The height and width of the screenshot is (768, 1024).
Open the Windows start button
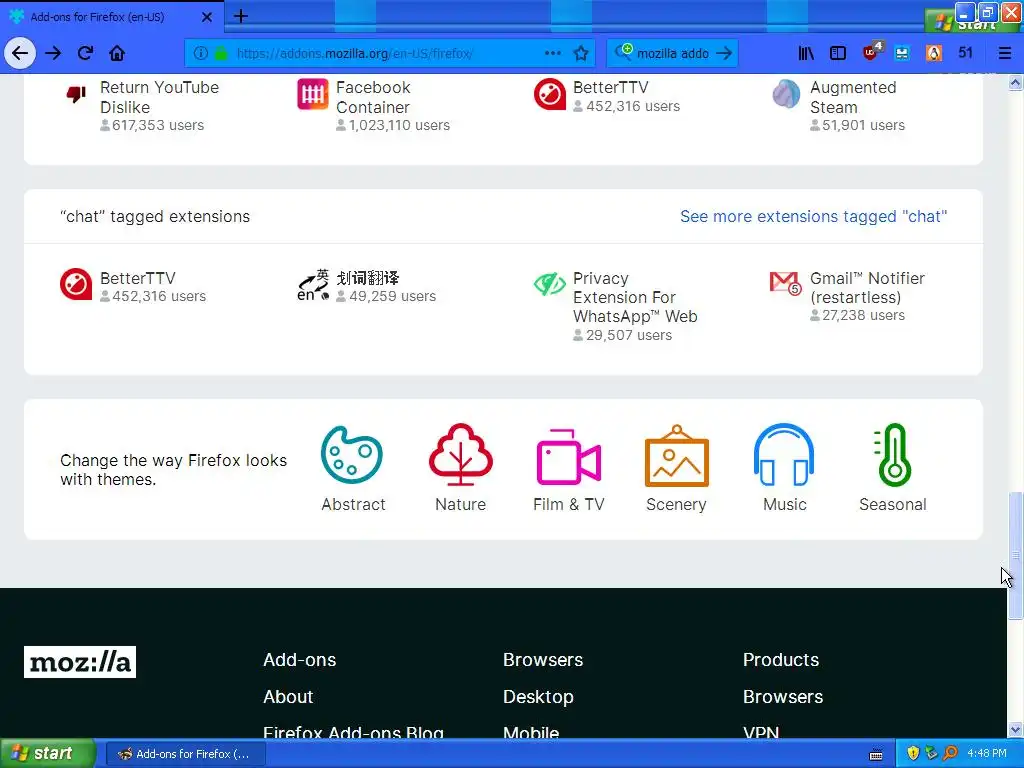click(x=47, y=754)
